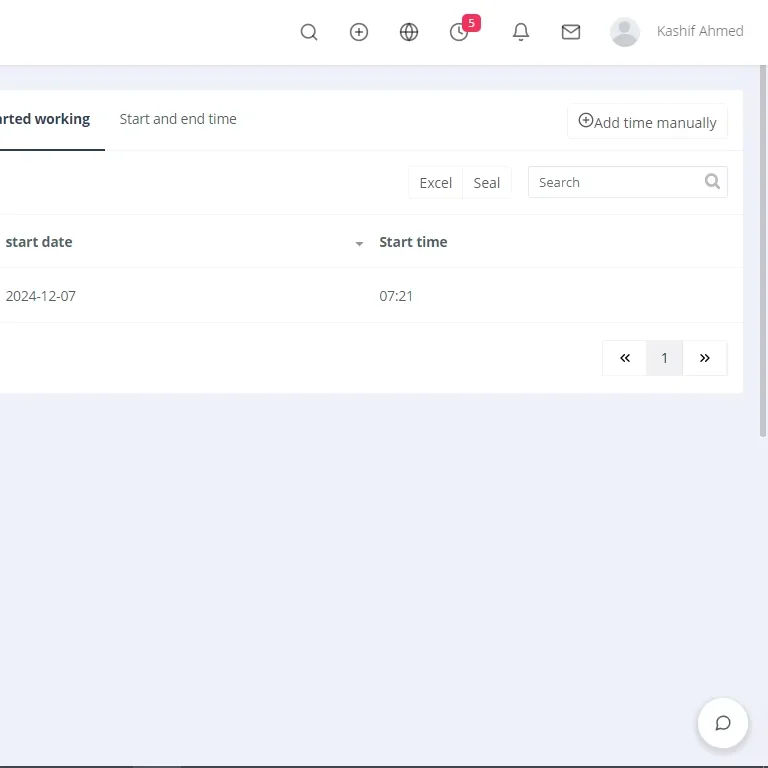Sort by start date column header
This screenshot has width=768, height=768.
pyautogui.click(x=39, y=242)
